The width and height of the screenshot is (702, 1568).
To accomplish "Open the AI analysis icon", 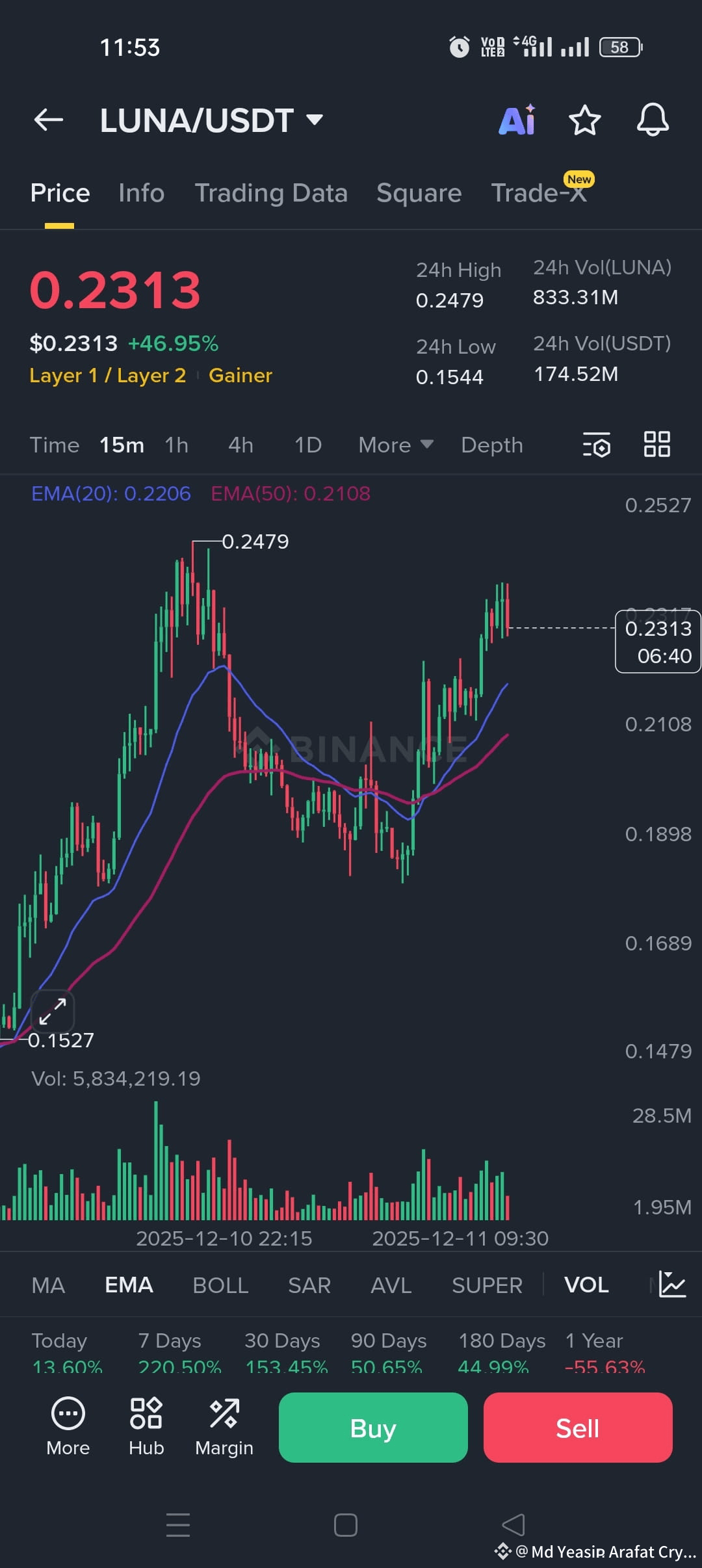I will (517, 120).
